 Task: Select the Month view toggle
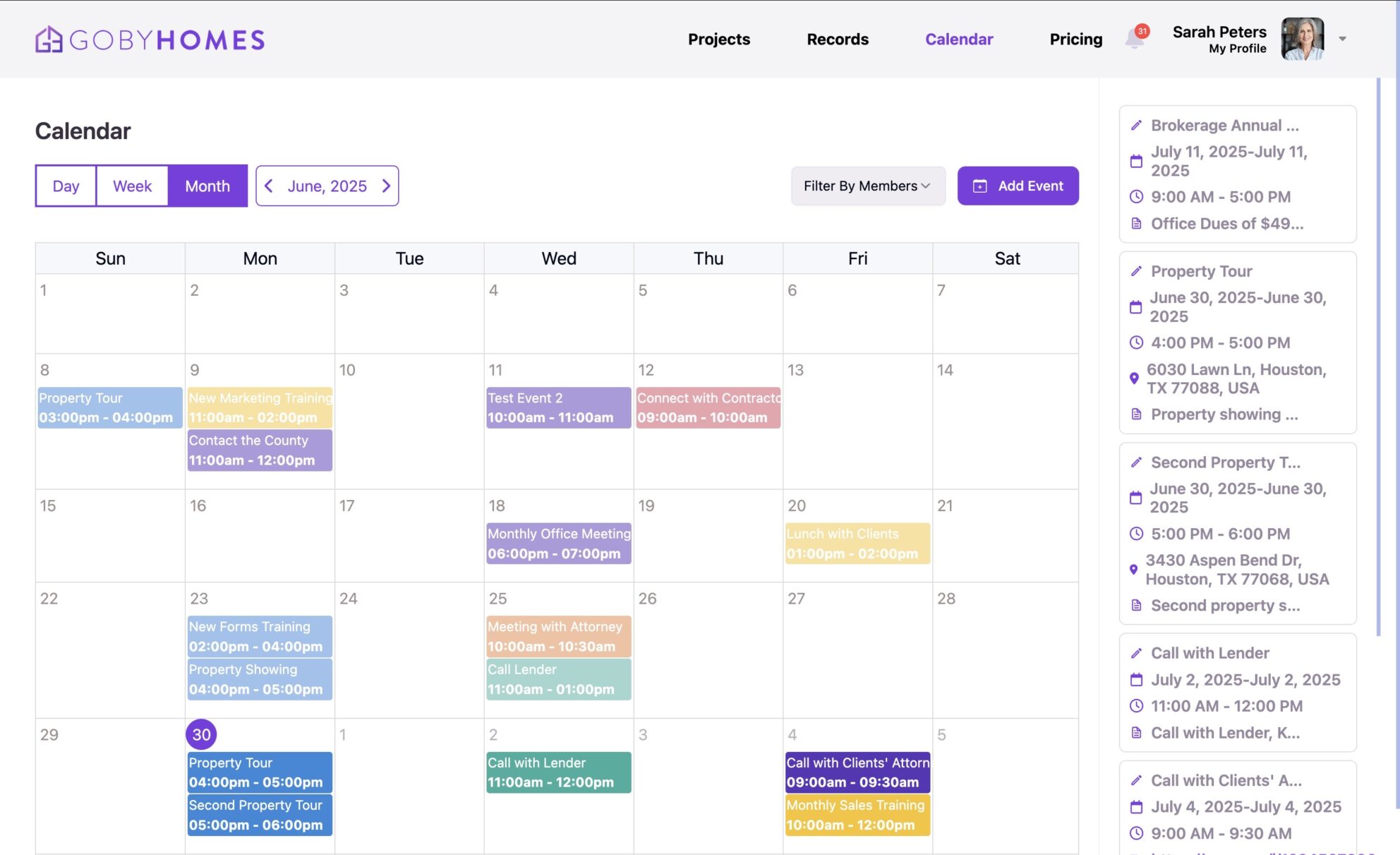[207, 186]
